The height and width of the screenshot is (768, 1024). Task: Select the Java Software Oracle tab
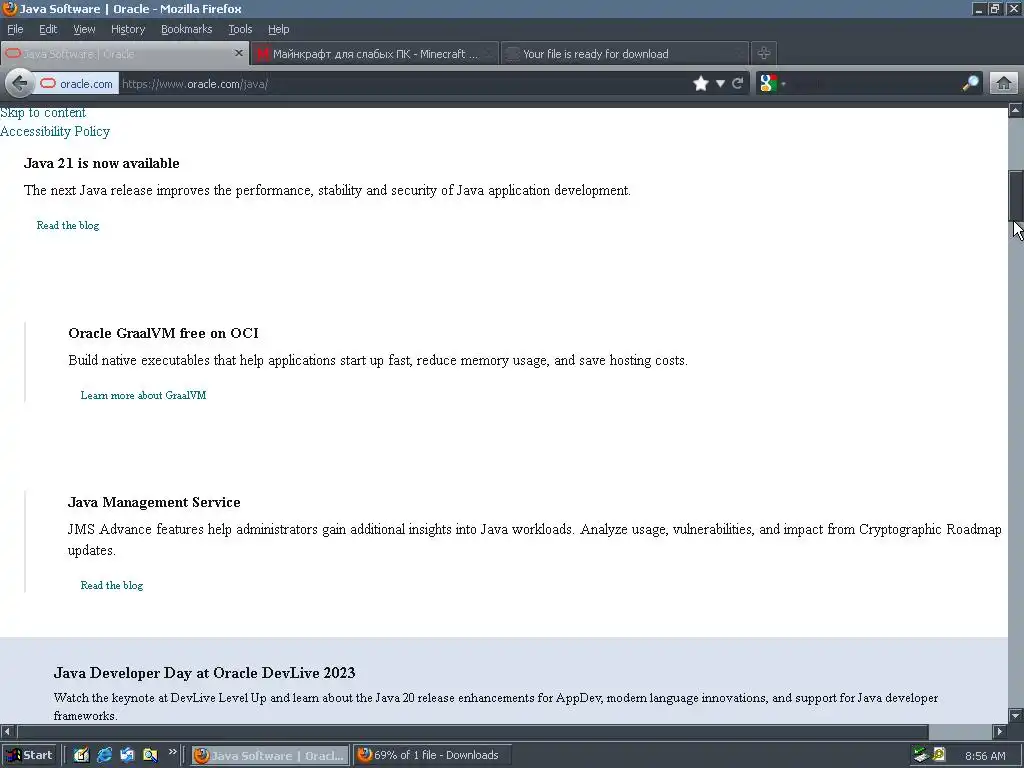124,54
